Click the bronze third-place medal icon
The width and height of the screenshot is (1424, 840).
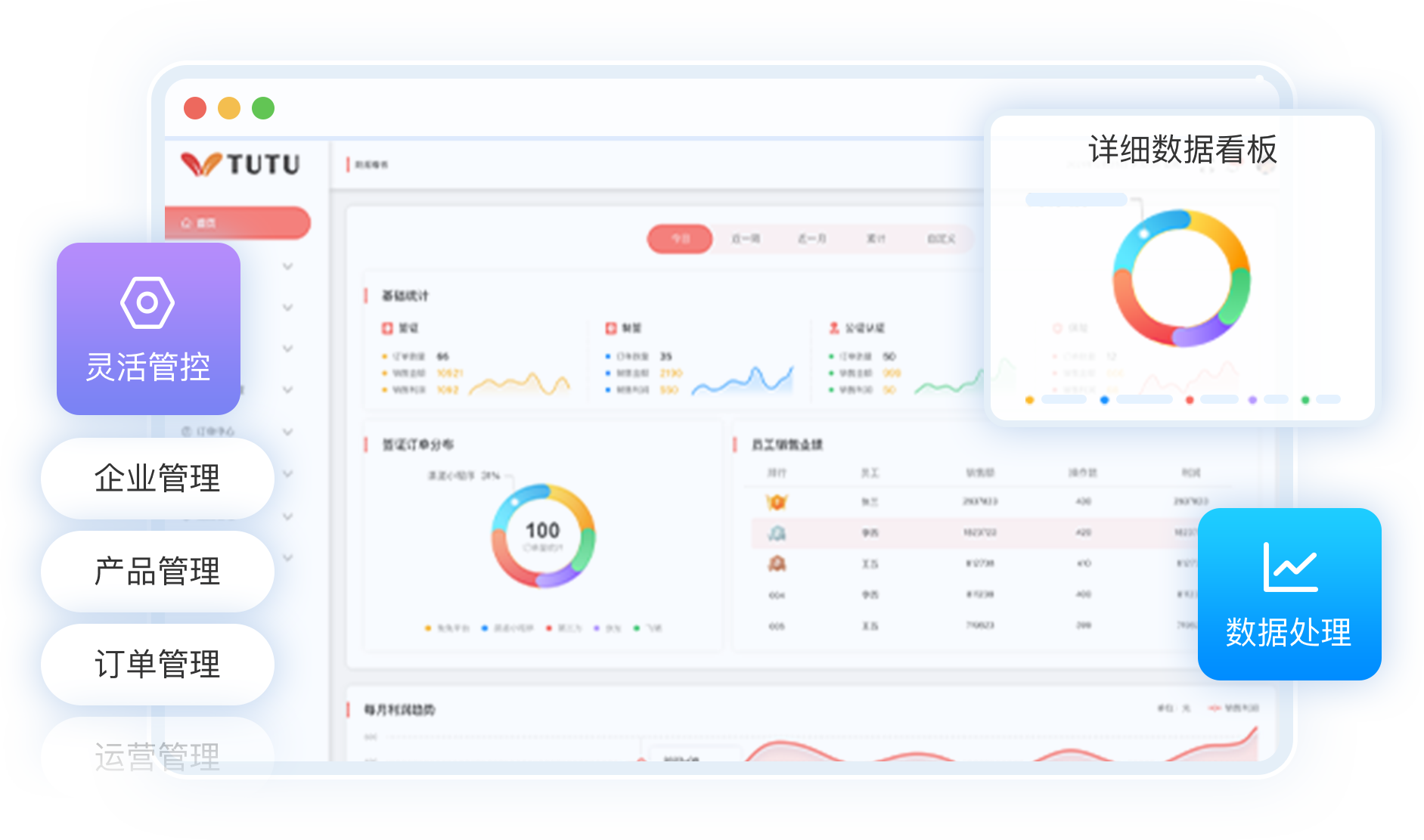click(777, 564)
